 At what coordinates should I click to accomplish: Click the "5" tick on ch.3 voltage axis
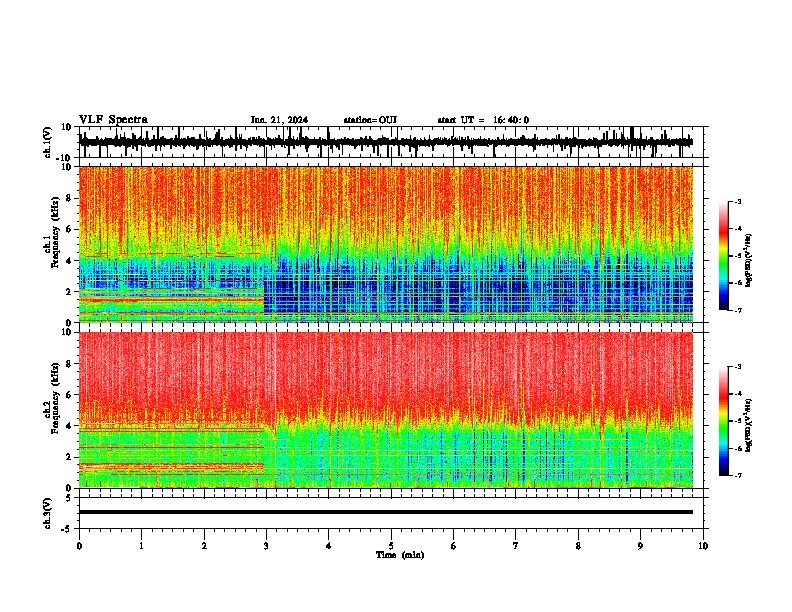click(69, 498)
